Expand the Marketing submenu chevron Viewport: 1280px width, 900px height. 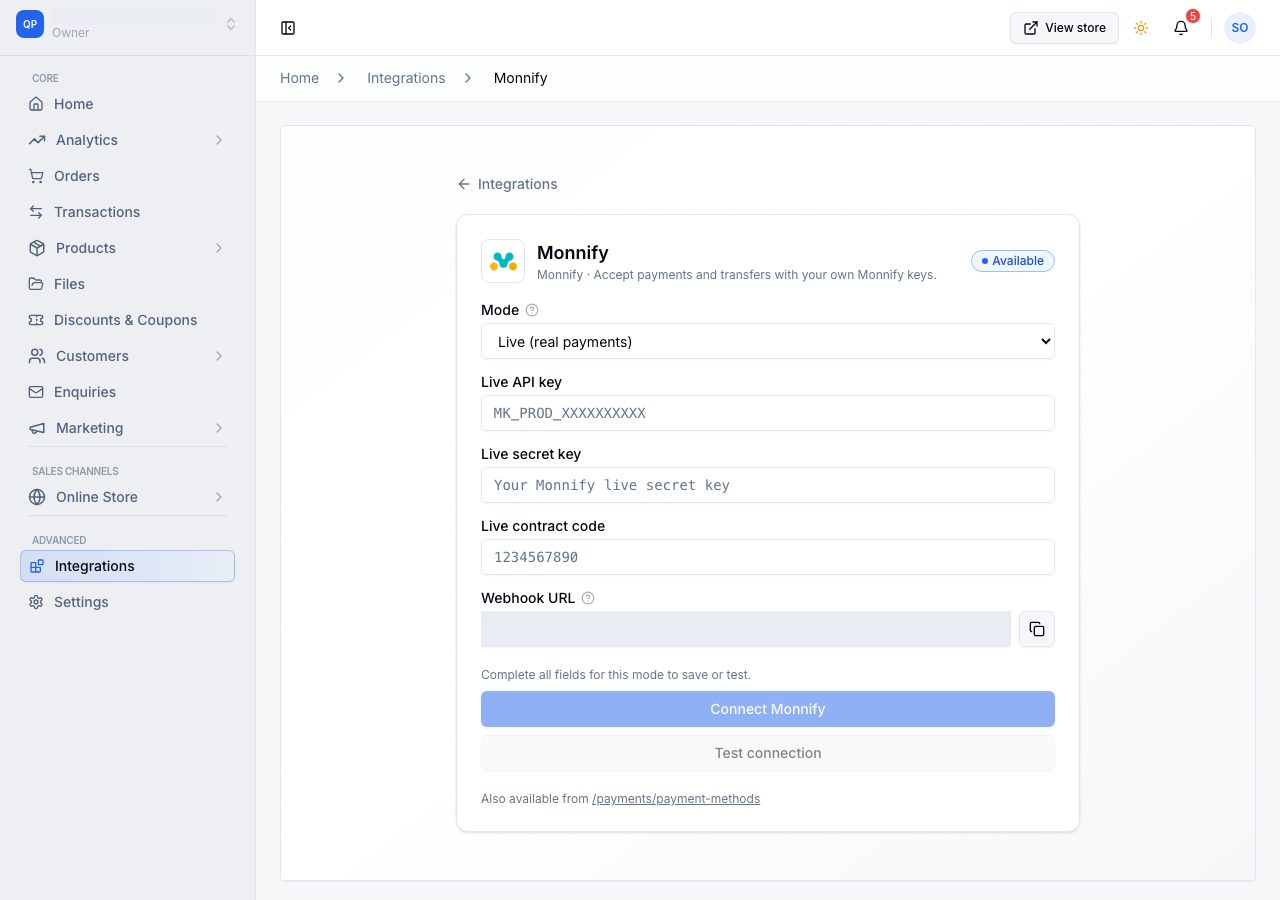218,428
